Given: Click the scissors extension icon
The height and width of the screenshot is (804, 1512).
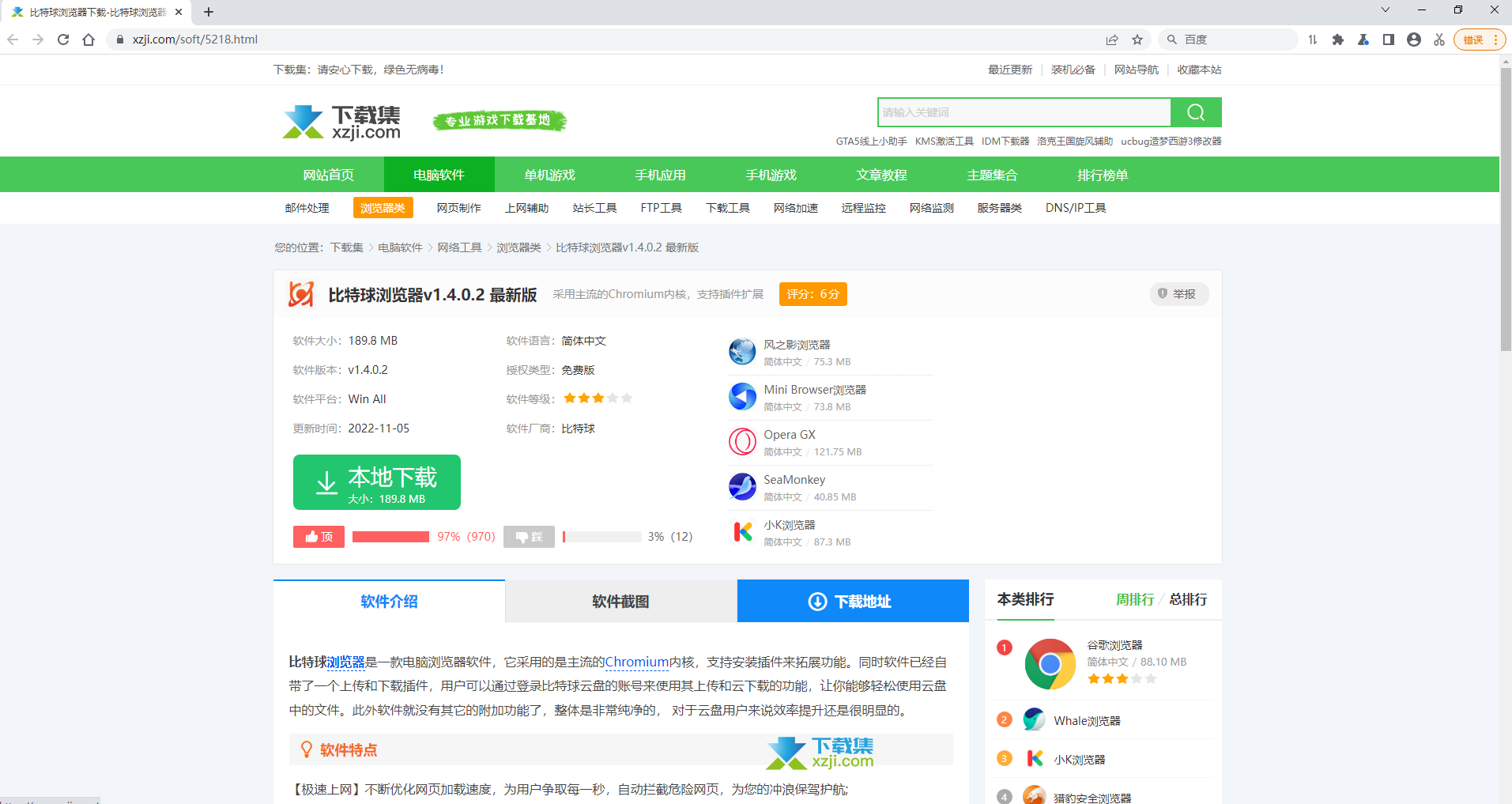Looking at the screenshot, I should [x=1439, y=40].
